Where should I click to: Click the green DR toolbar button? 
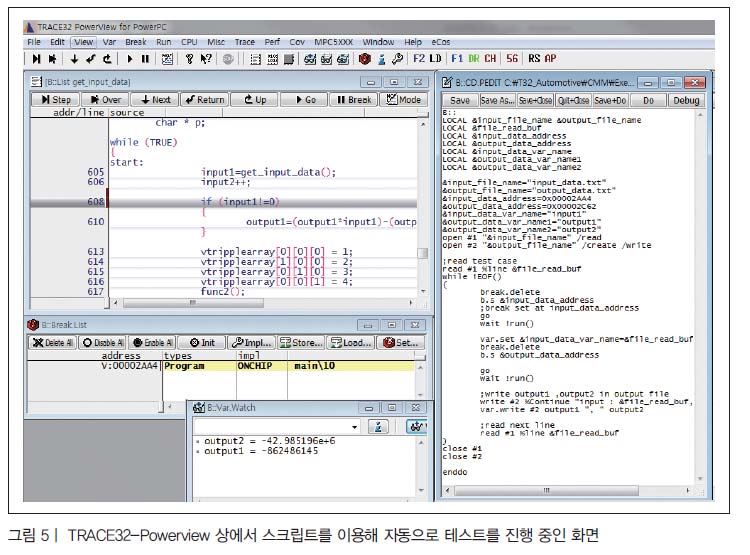(474, 58)
